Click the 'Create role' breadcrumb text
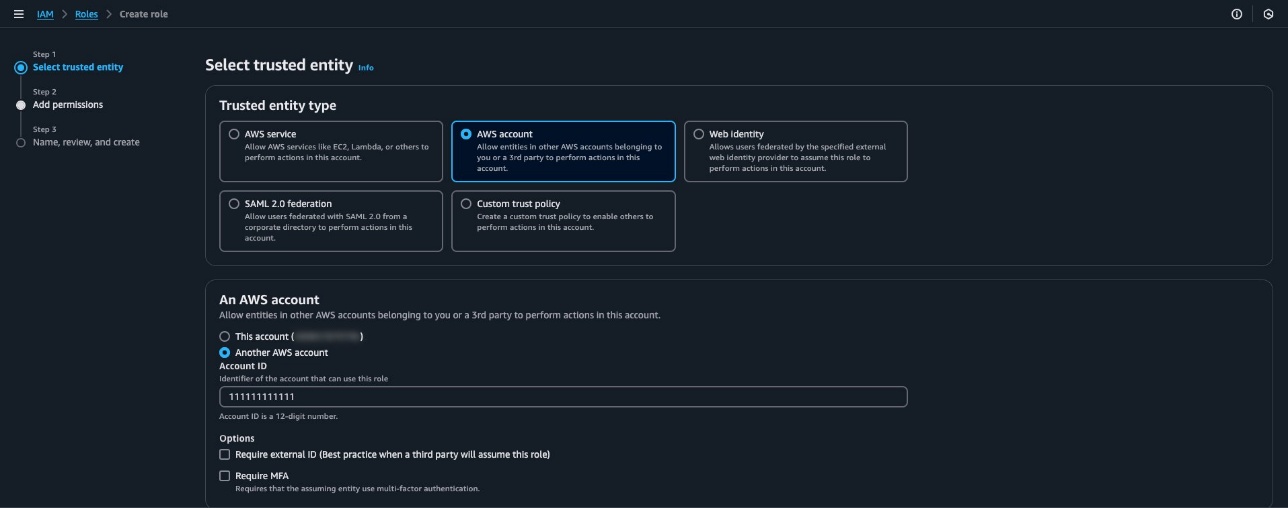1288x508 pixels. 144,14
